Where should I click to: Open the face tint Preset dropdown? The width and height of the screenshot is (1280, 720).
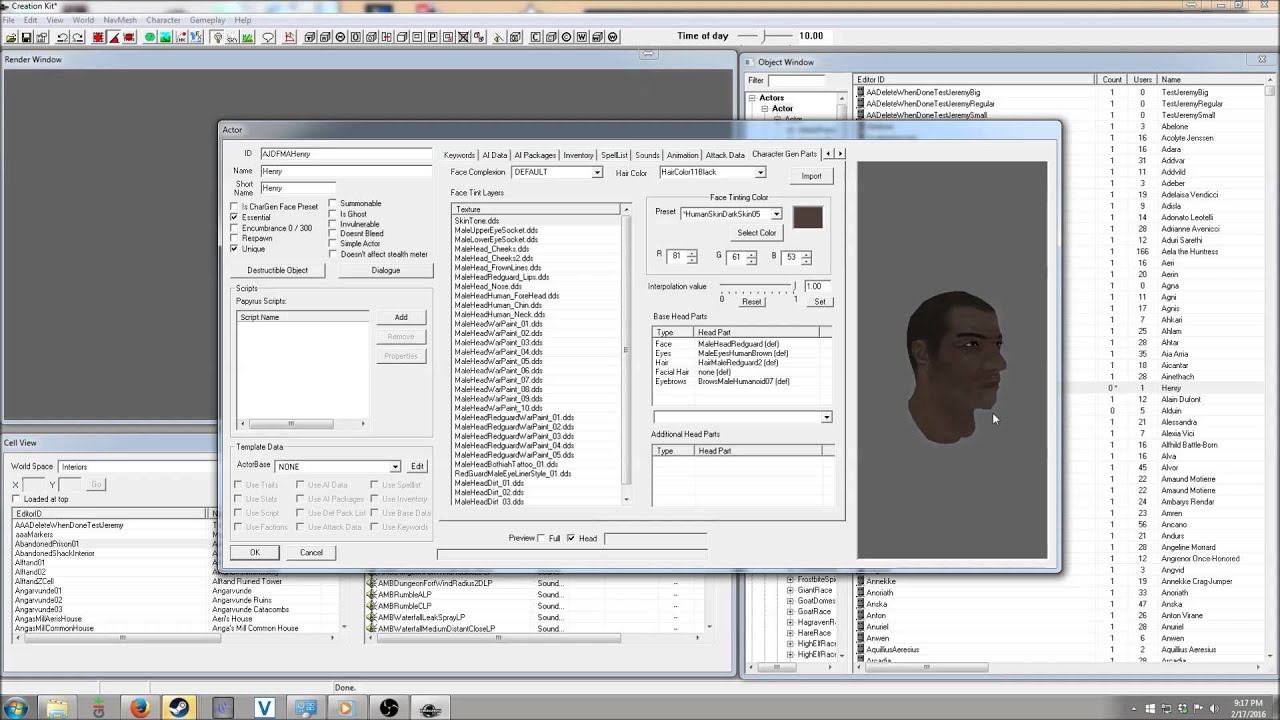[776, 214]
